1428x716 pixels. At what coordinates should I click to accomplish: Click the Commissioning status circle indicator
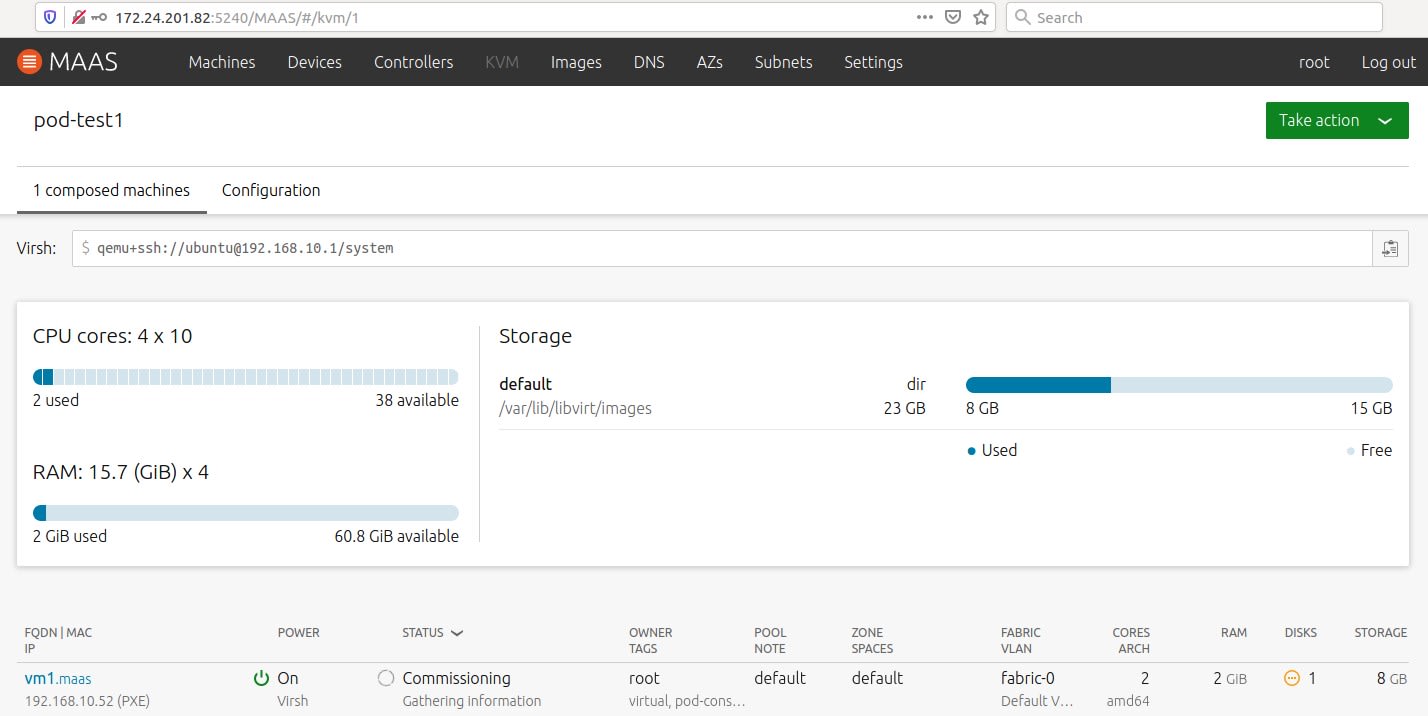(x=386, y=678)
